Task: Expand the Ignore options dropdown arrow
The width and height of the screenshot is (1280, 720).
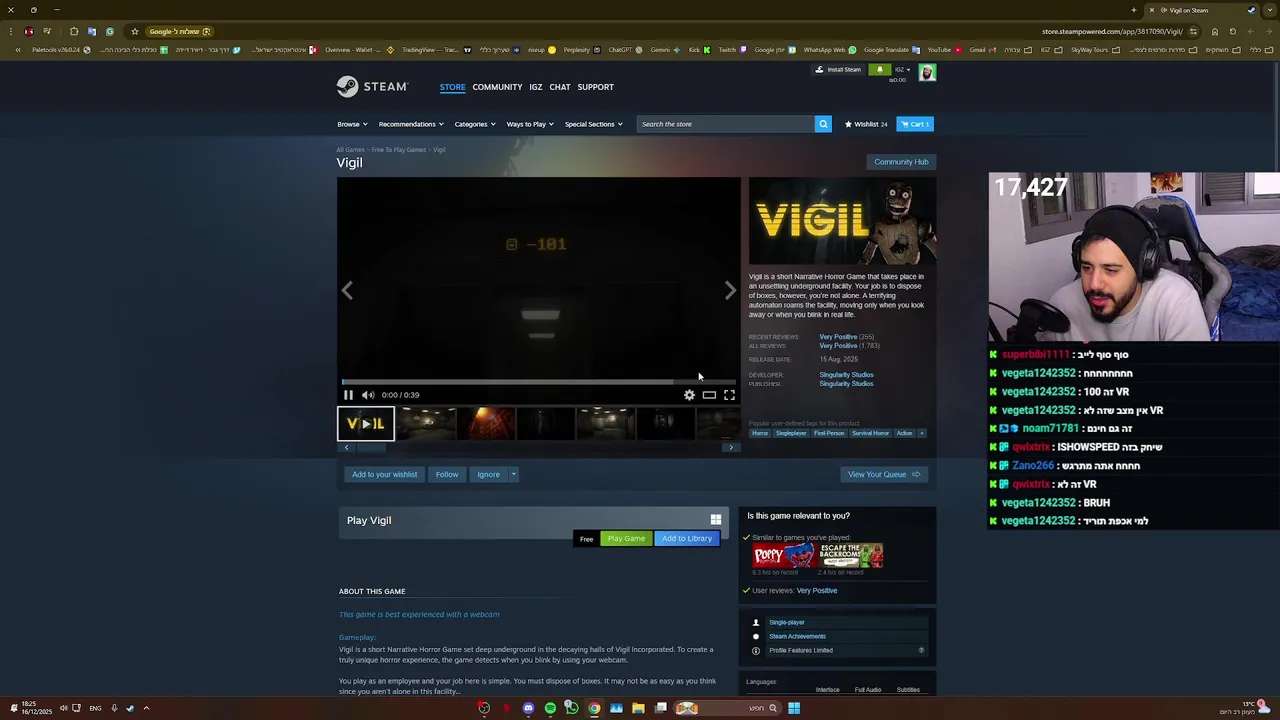Action: pyautogui.click(x=513, y=475)
